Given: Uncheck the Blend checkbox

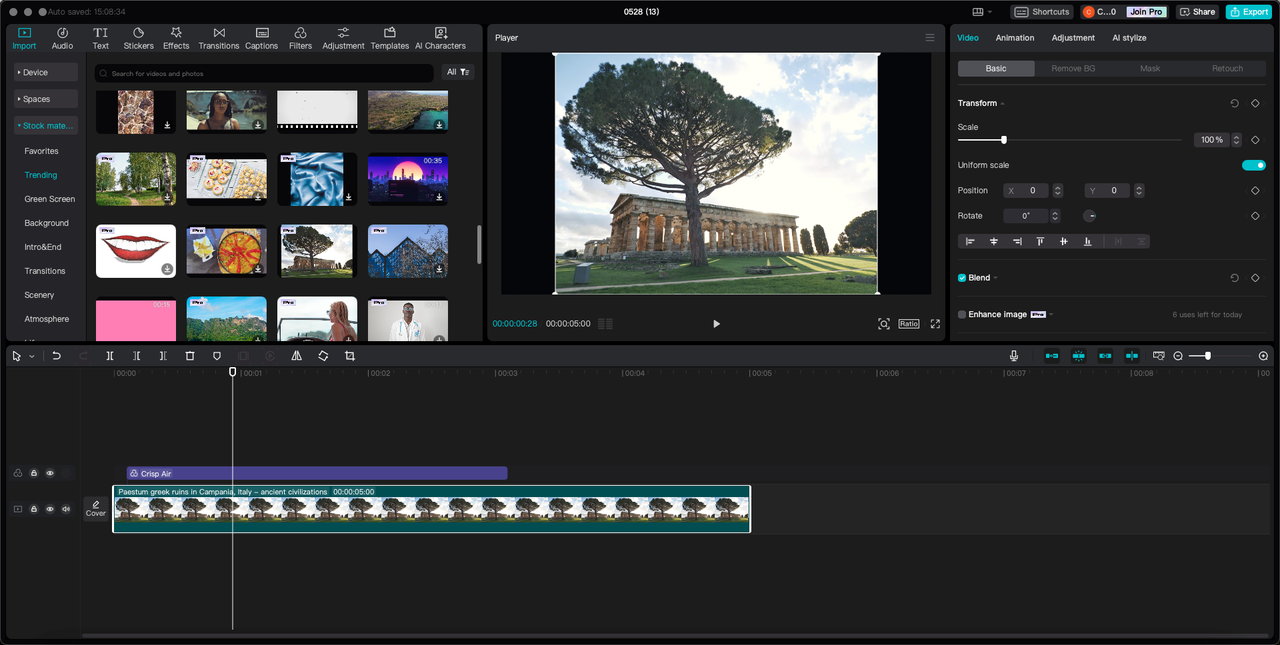Looking at the screenshot, I should pyautogui.click(x=962, y=278).
